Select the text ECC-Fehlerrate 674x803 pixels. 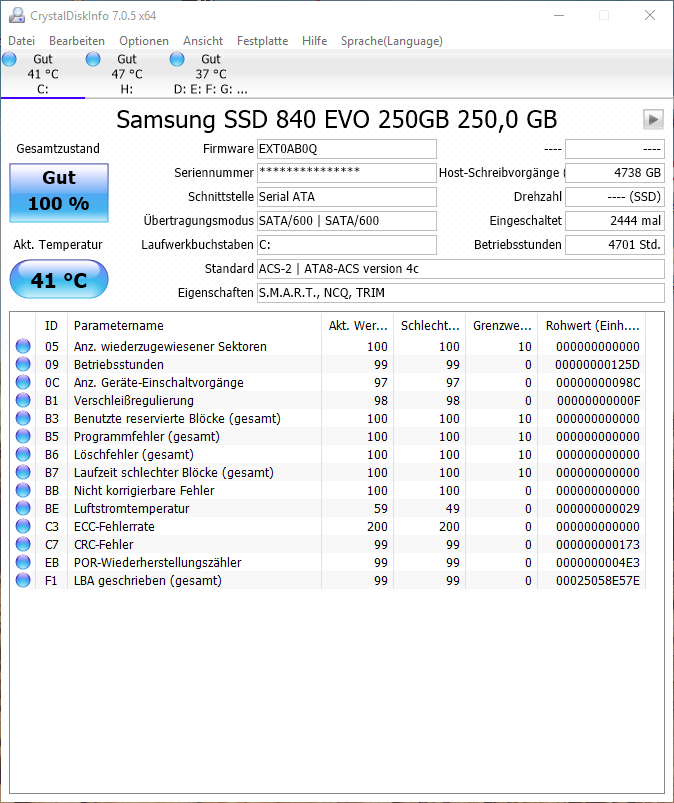[114, 526]
